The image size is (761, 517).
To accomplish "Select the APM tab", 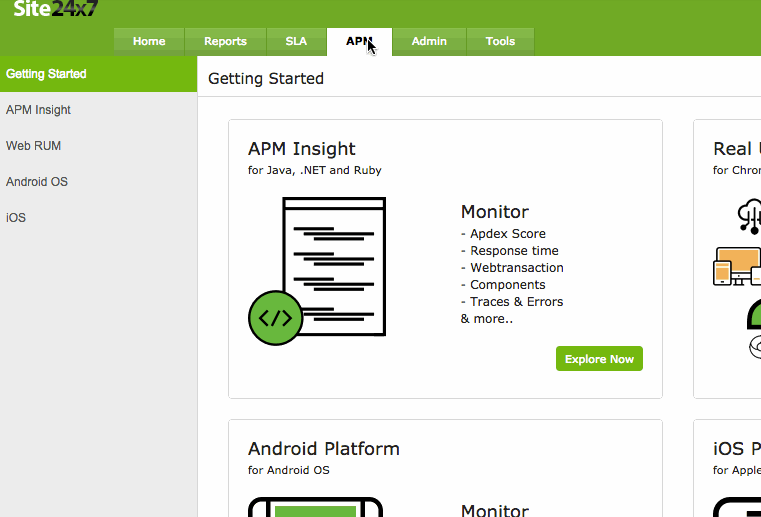I will click(359, 41).
